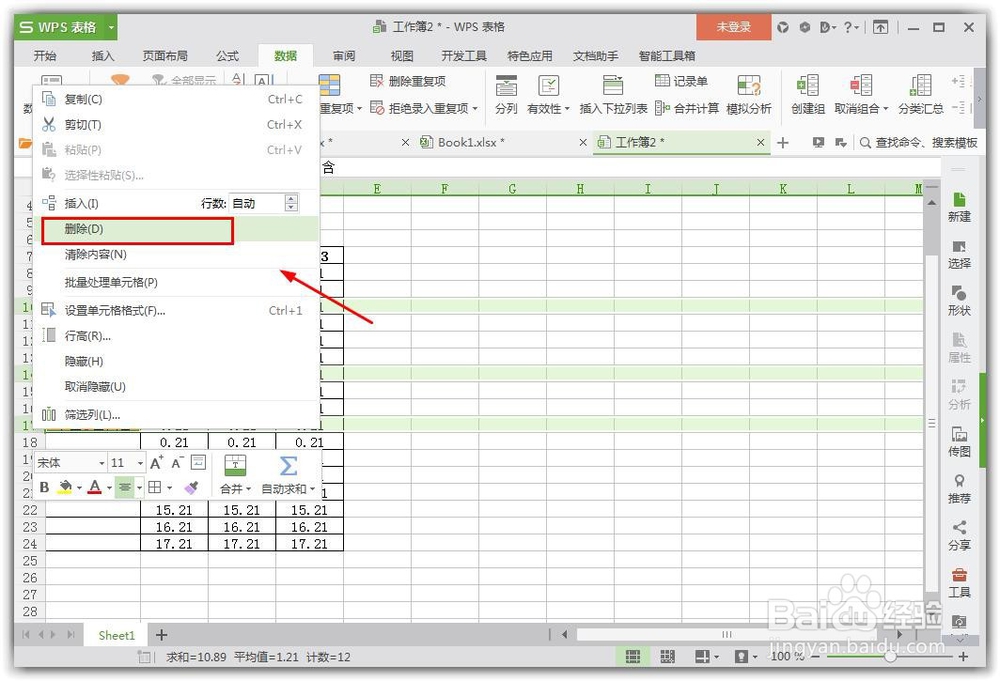Click the red font color swatch
1000x681 pixels.
pyautogui.click(x=95, y=488)
